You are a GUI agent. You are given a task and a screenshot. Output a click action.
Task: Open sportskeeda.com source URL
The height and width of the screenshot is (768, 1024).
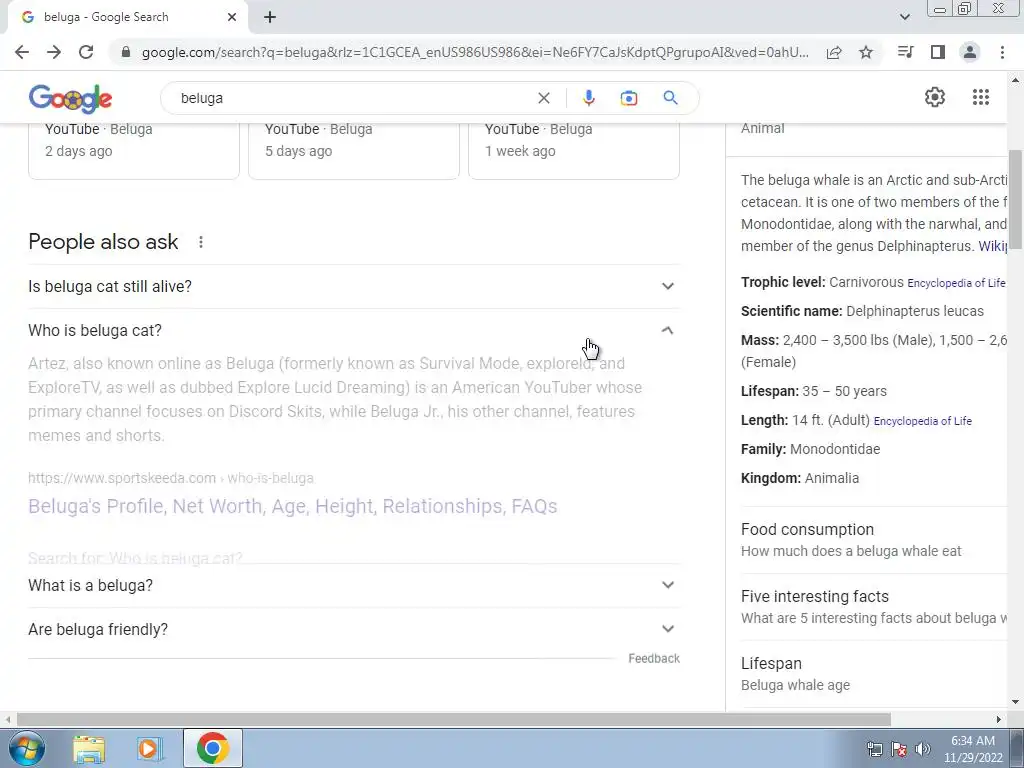tap(170, 478)
